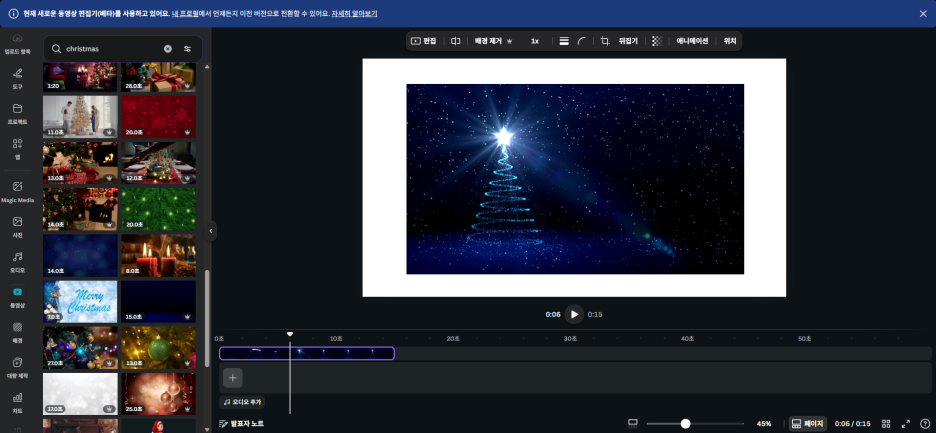
Task: Adjust the zoom slider handle
Action: 685,423
